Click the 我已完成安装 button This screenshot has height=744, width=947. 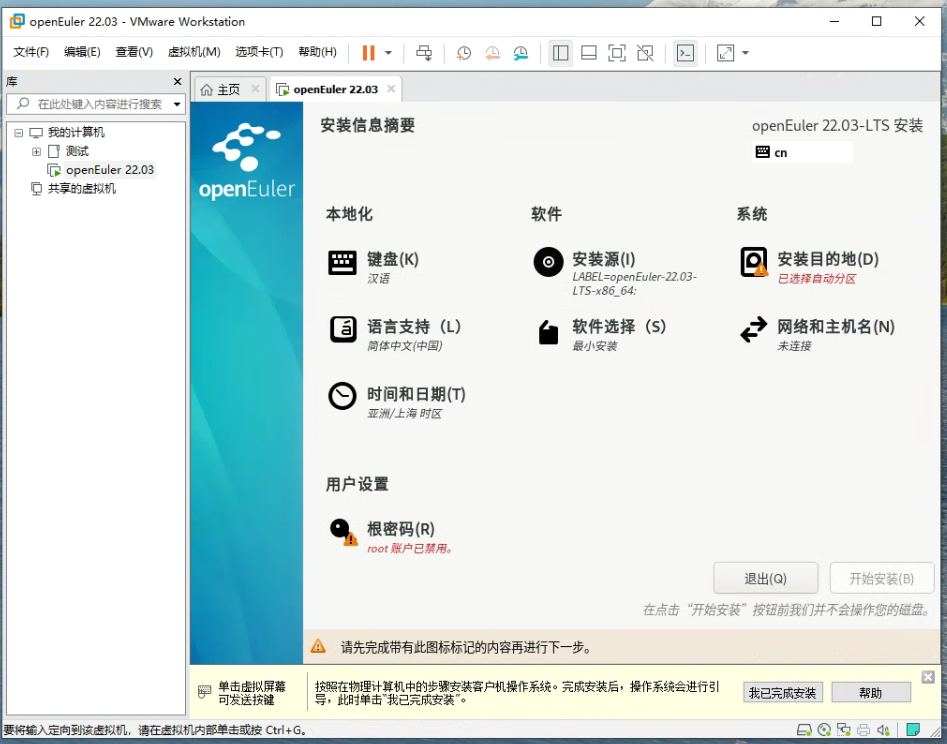click(782, 693)
